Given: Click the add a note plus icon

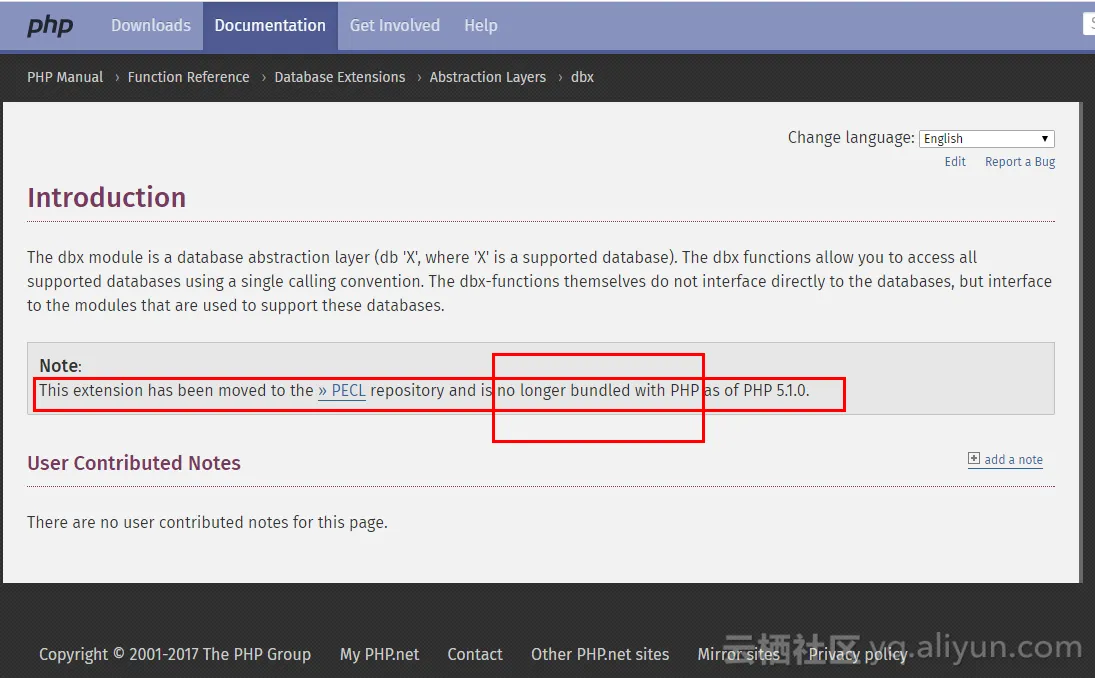Looking at the screenshot, I should point(974,459).
